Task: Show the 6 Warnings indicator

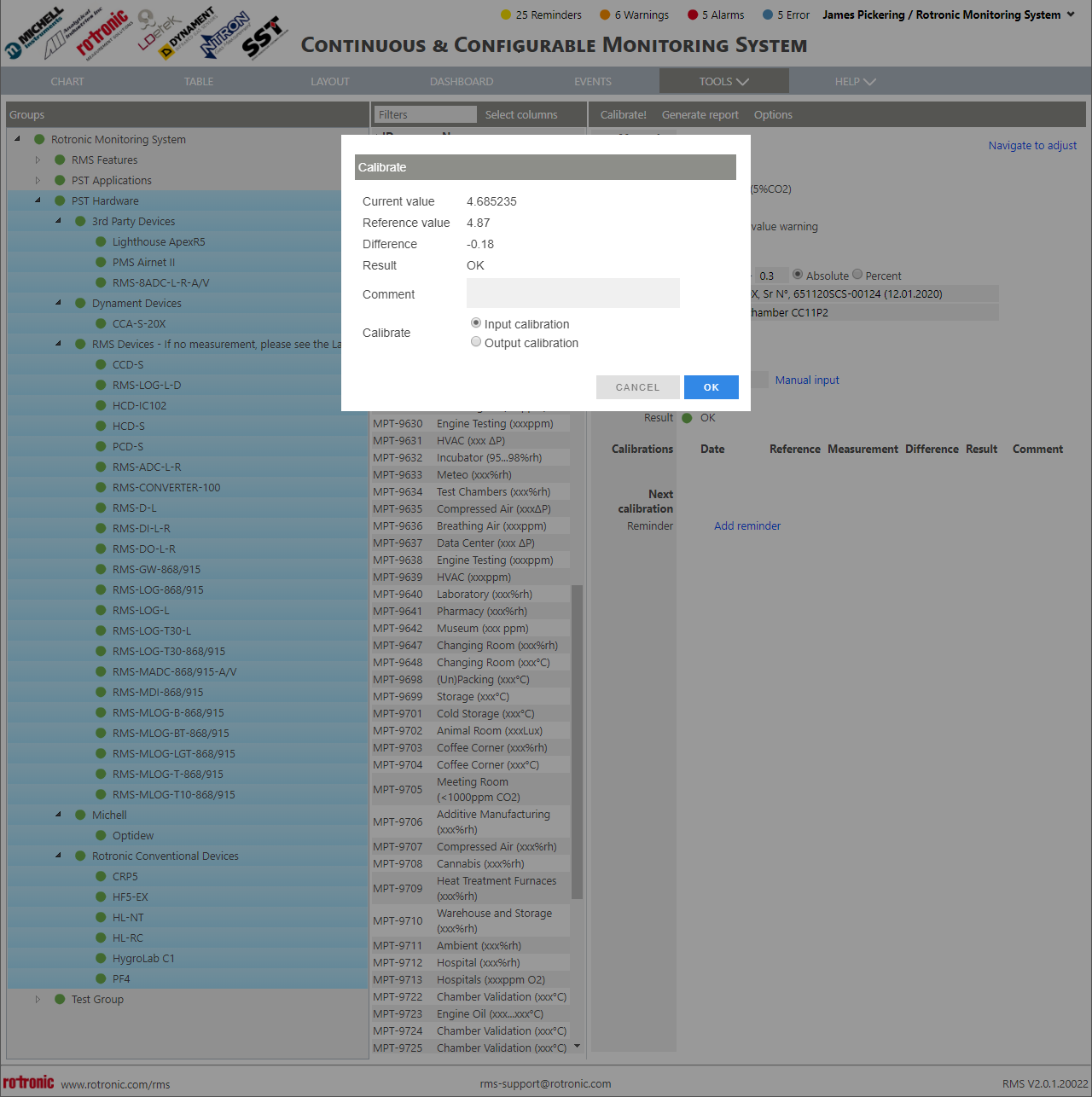Action: click(634, 15)
